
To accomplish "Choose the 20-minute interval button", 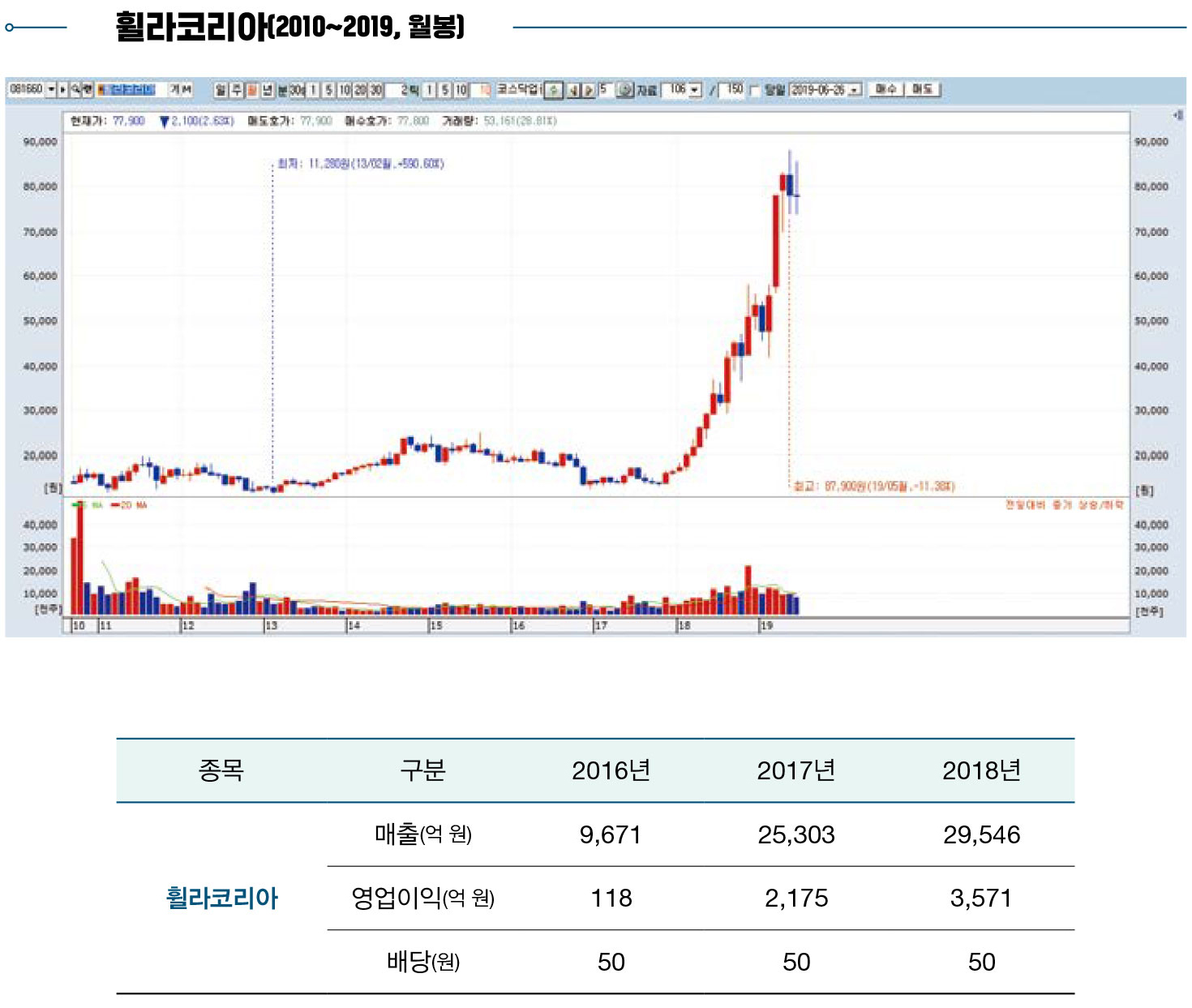I will point(361,90).
